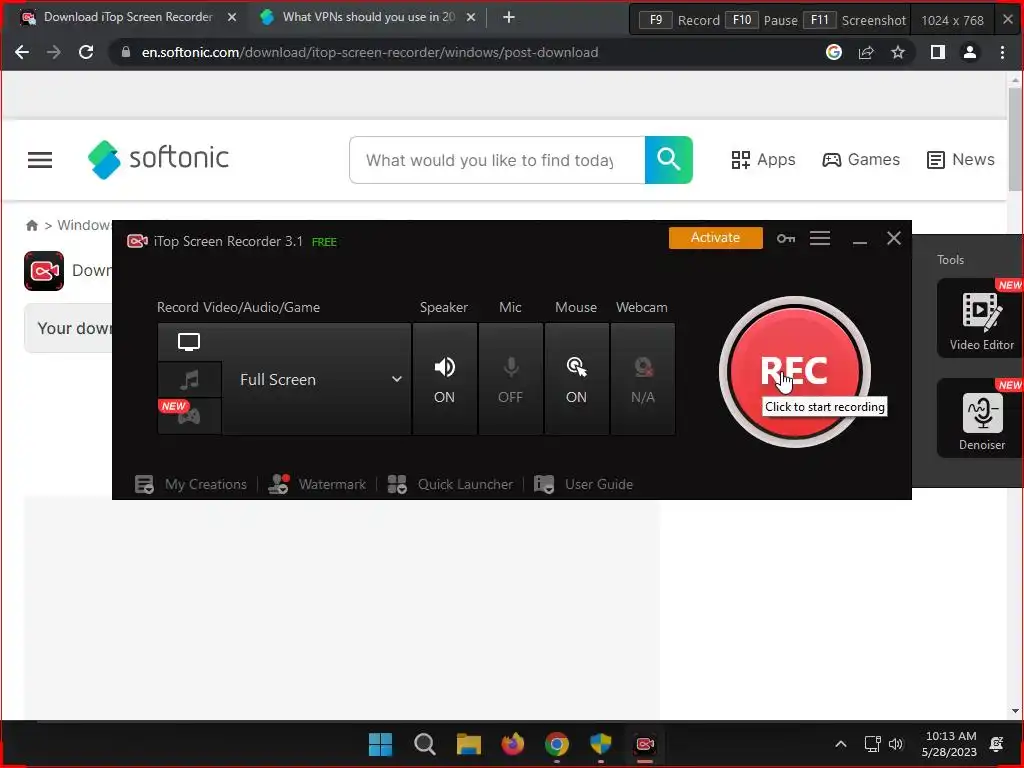Open File Explorer from taskbar
1024x768 pixels.
(x=468, y=744)
